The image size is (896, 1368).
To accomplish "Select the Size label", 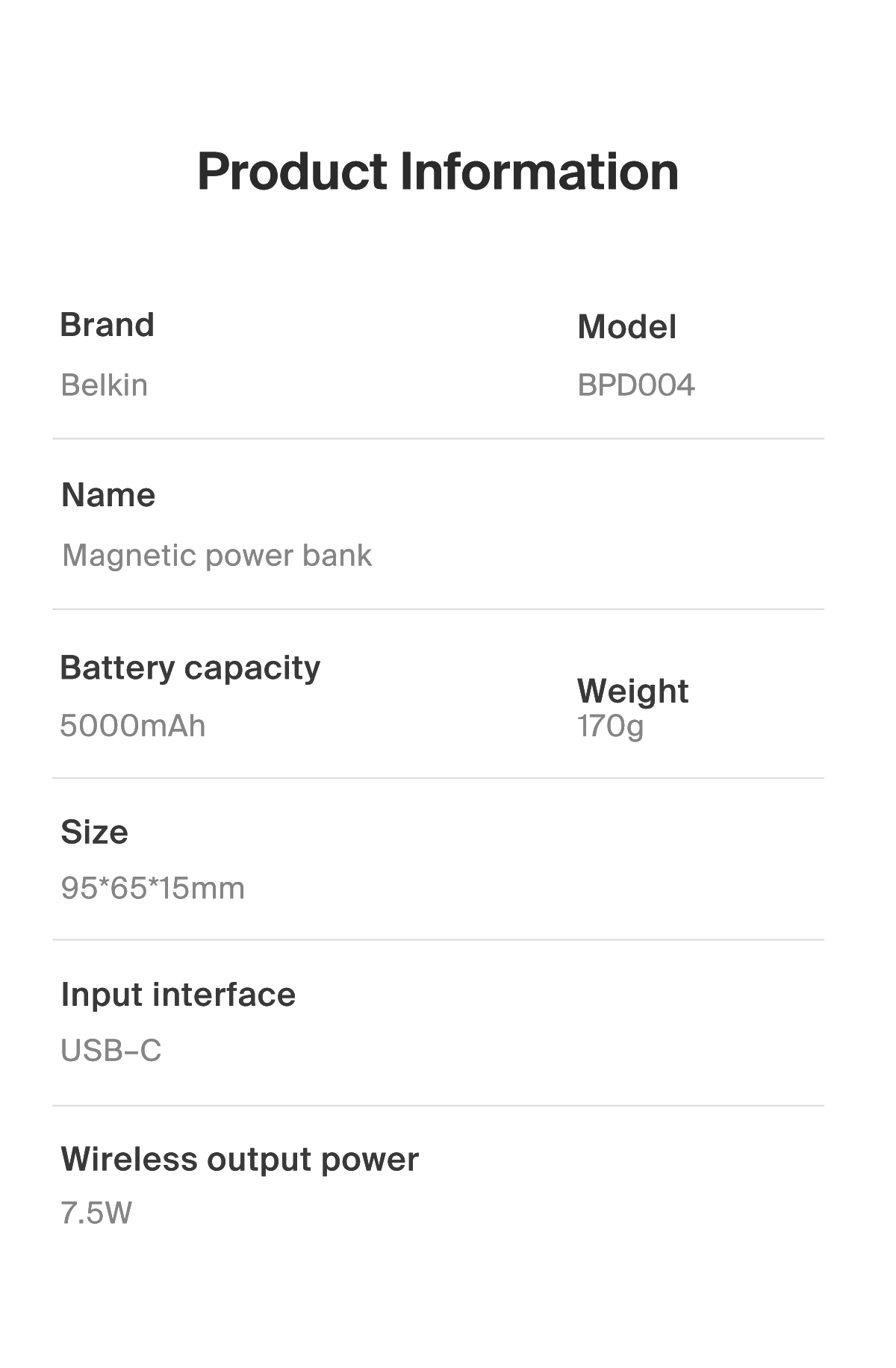I will [94, 832].
